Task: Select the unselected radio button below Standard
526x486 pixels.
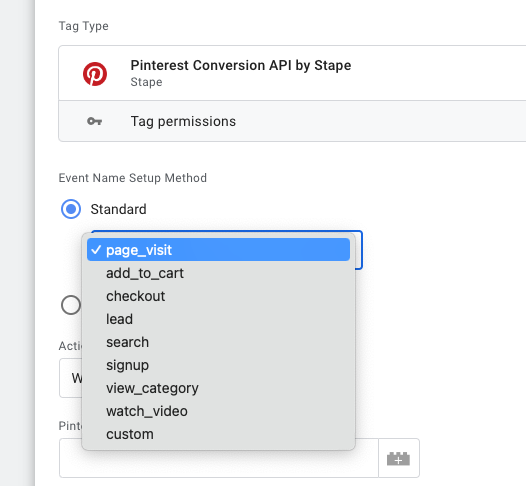Action: (71, 305)
